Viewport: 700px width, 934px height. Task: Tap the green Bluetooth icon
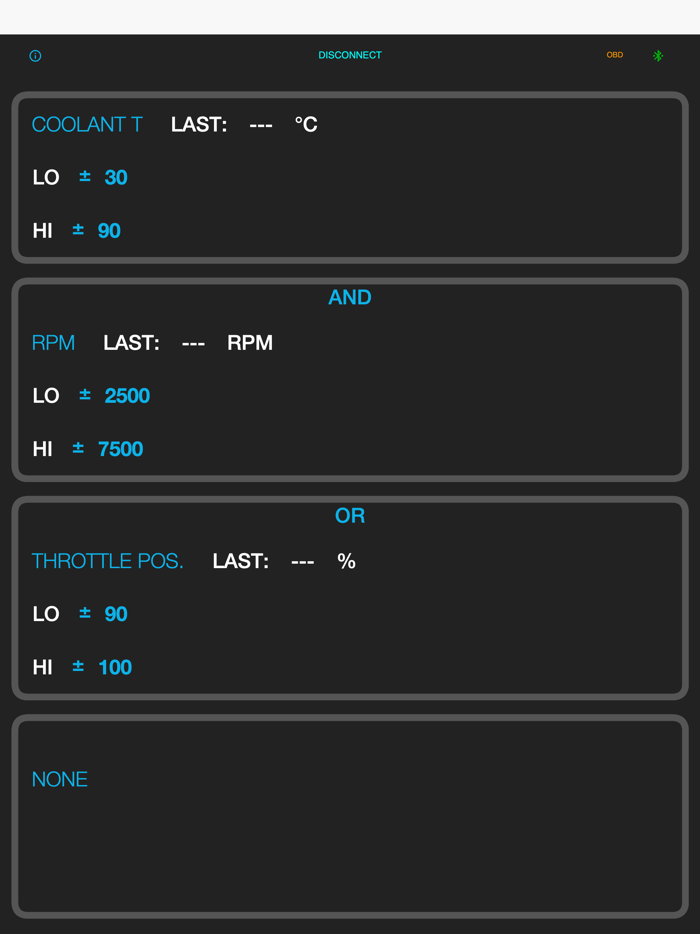click(x=658, y=55)
